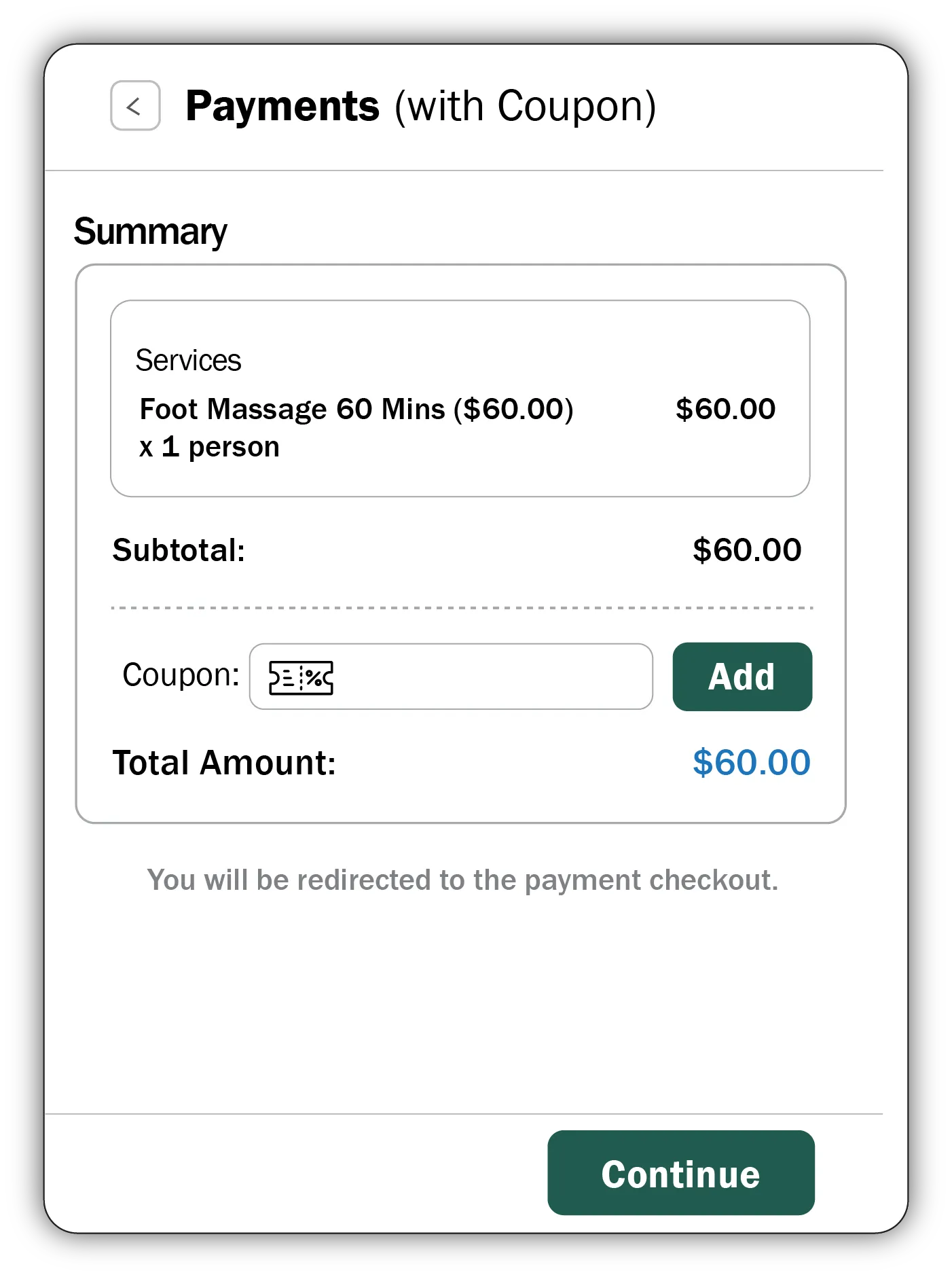Viewport: 952px width, 1277px height.
Task: Click the Coupon label text
Action: (x=181, y=675)
